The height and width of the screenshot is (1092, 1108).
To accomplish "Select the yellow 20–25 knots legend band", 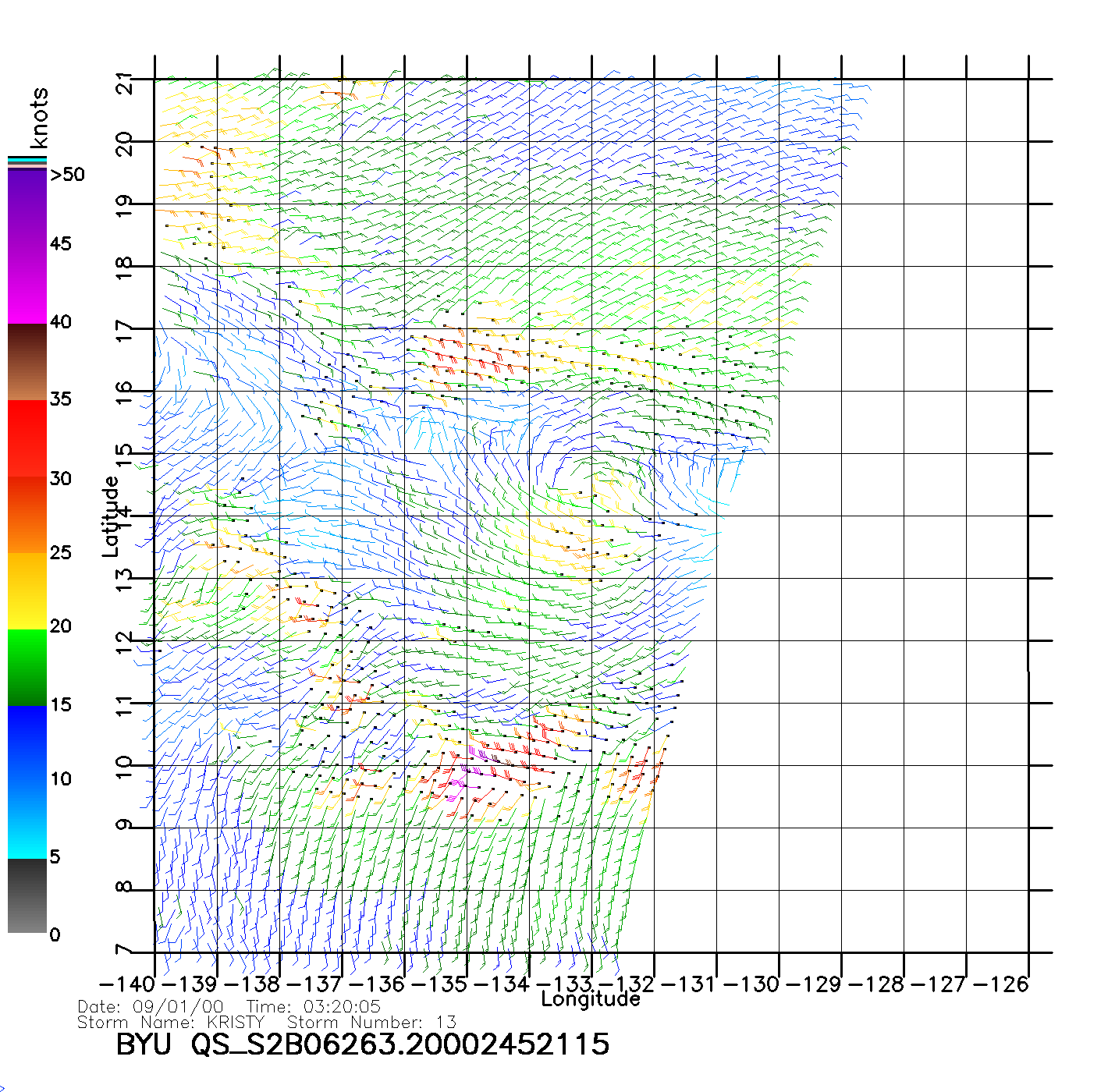I will point(27,590).
